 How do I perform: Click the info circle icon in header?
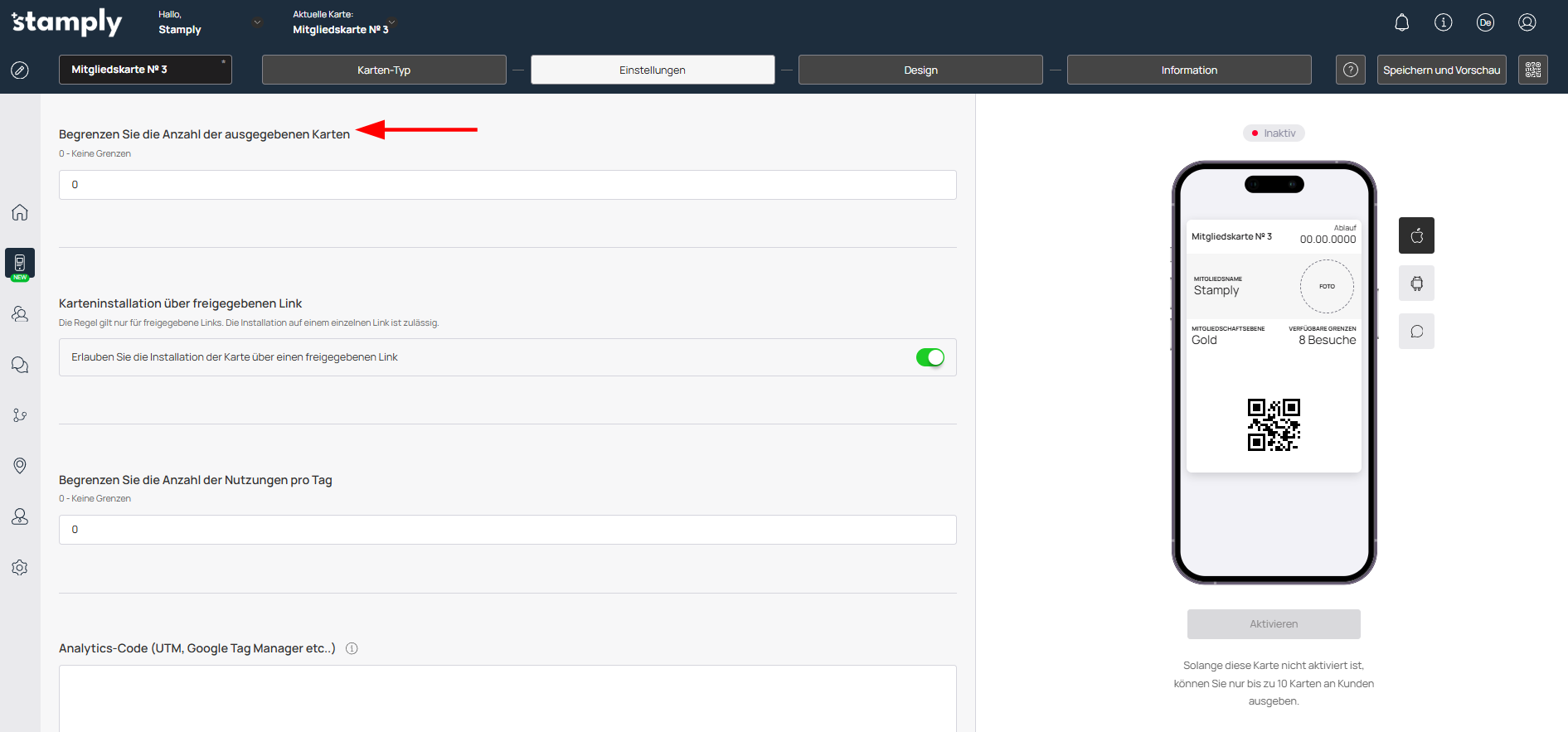click(x=1443, y=22)
